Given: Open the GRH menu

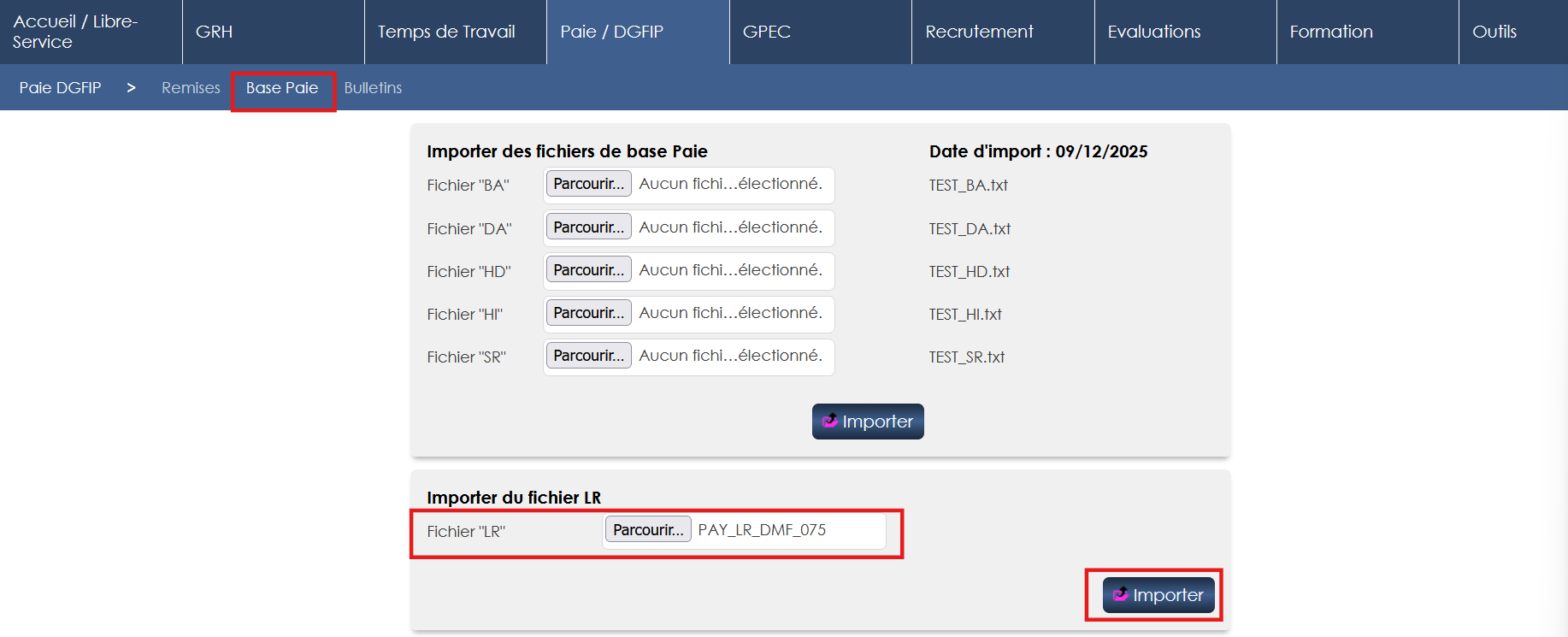Looking at the screenshot, I should pyautogui.click(x=215, y=32).
